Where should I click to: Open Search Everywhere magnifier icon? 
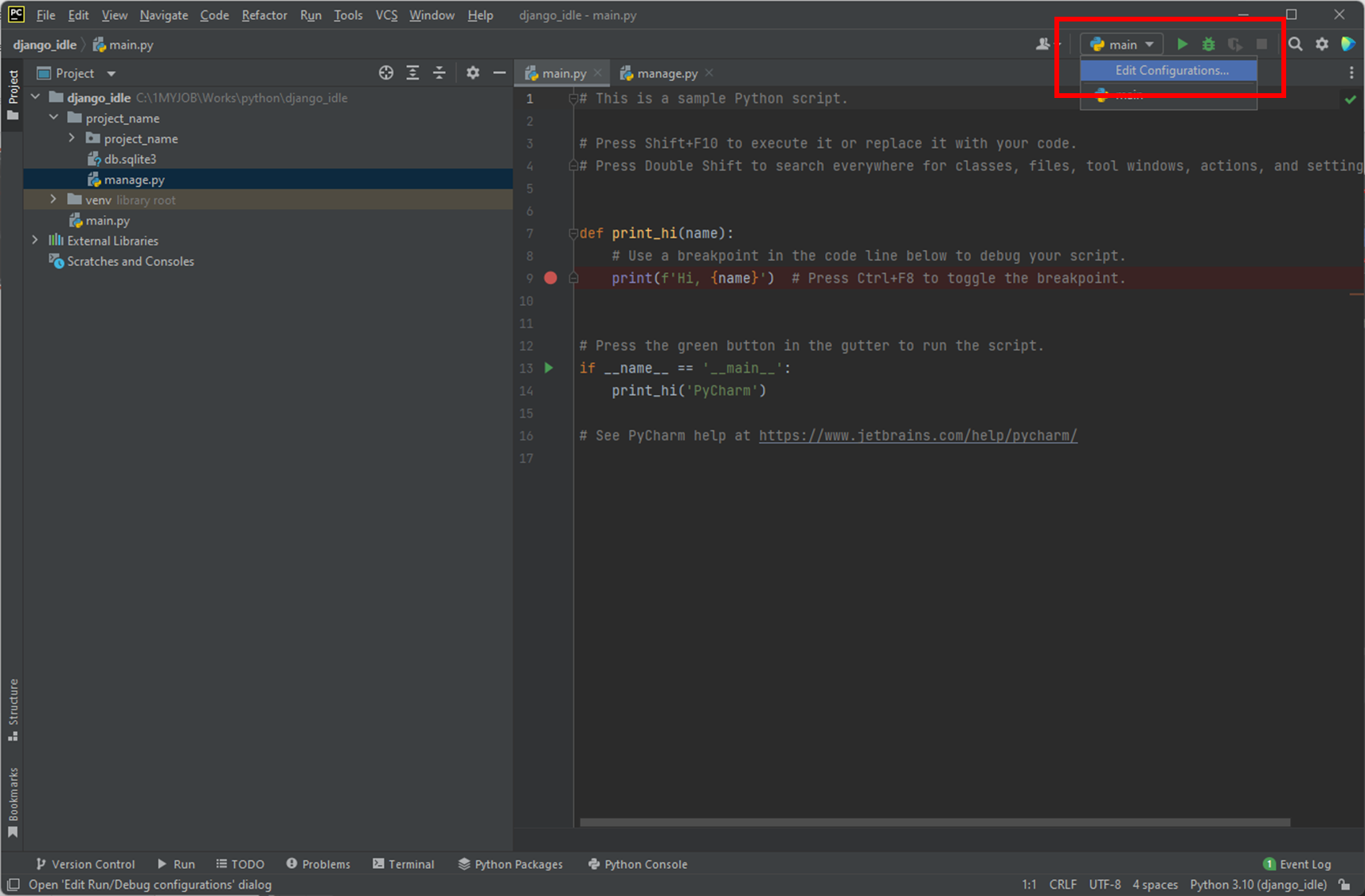(x=1296, y=45)
